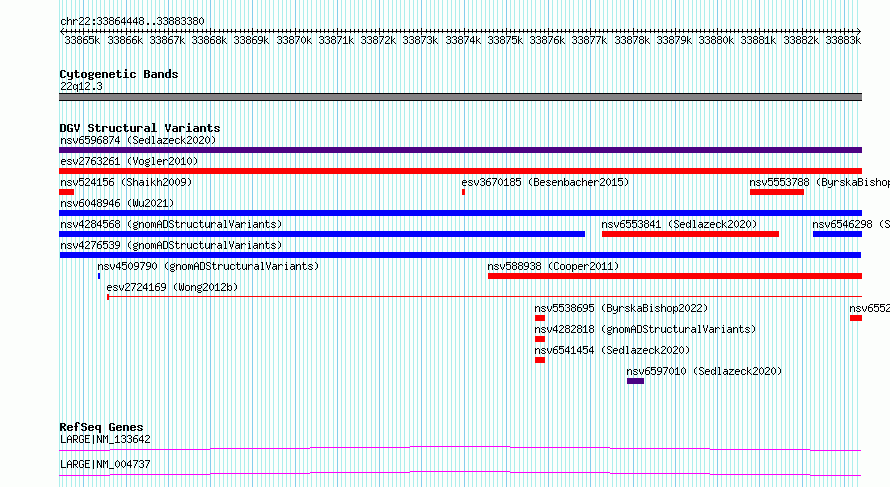Viewport: 890px width, 487px height.
Task: Open the esv2724169 (Wong2012b) label
Action: pos(172,287)
